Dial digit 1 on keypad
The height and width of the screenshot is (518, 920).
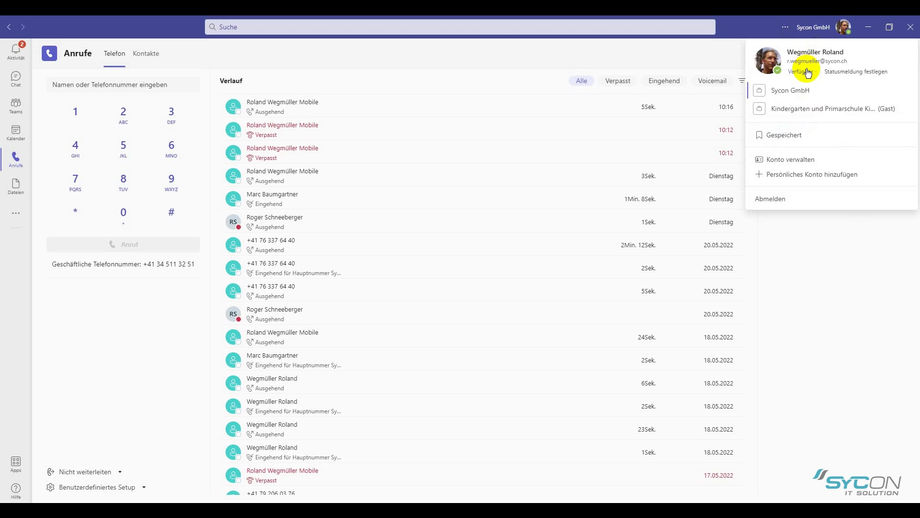pos(75,112)
